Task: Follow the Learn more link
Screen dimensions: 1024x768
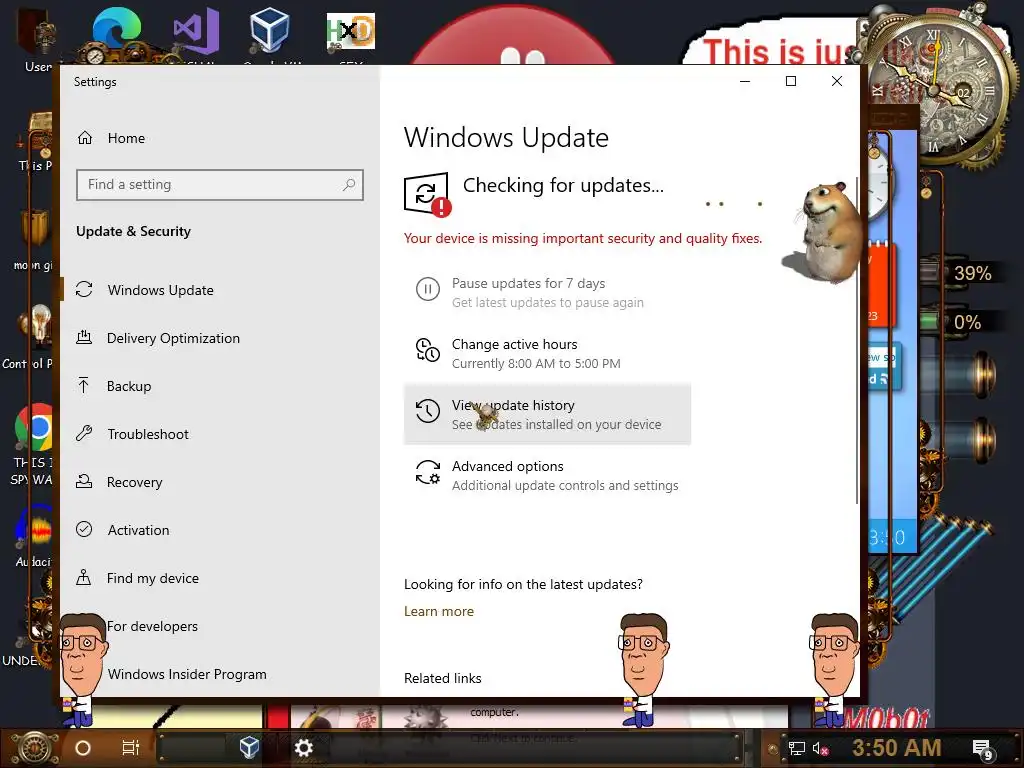Action: (x=439, y=611)
